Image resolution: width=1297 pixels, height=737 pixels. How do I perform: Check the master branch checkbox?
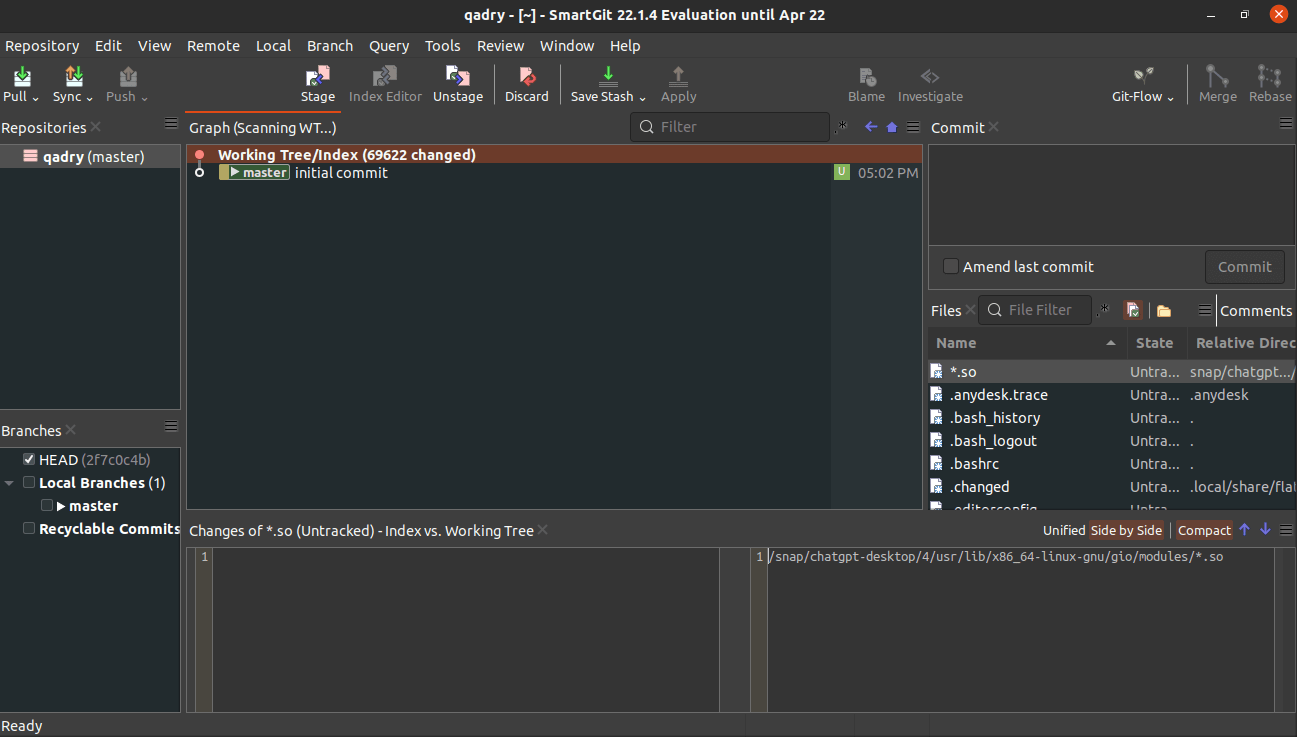(47, 506)
